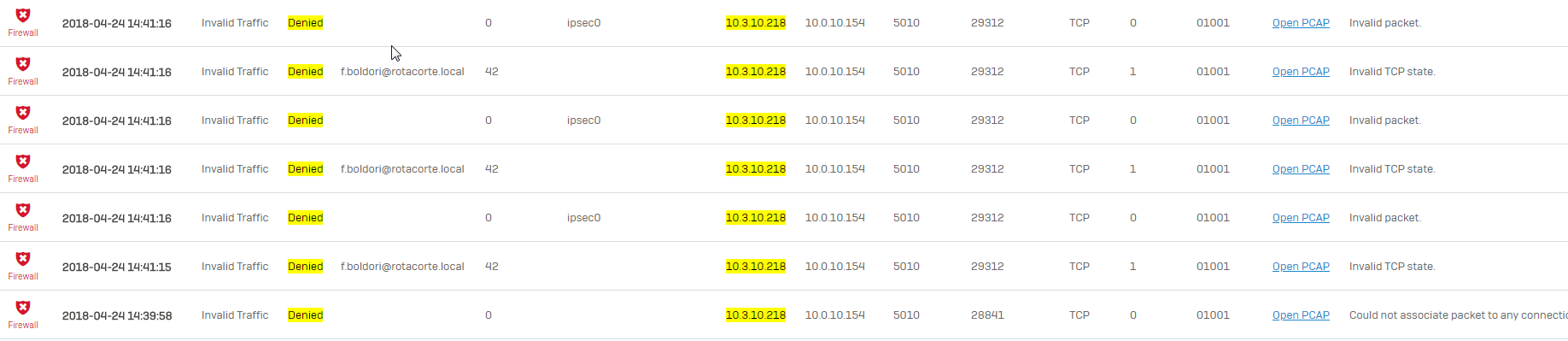
Task: Click the Firewall shield icon in the third row
Action: point(23,113)
